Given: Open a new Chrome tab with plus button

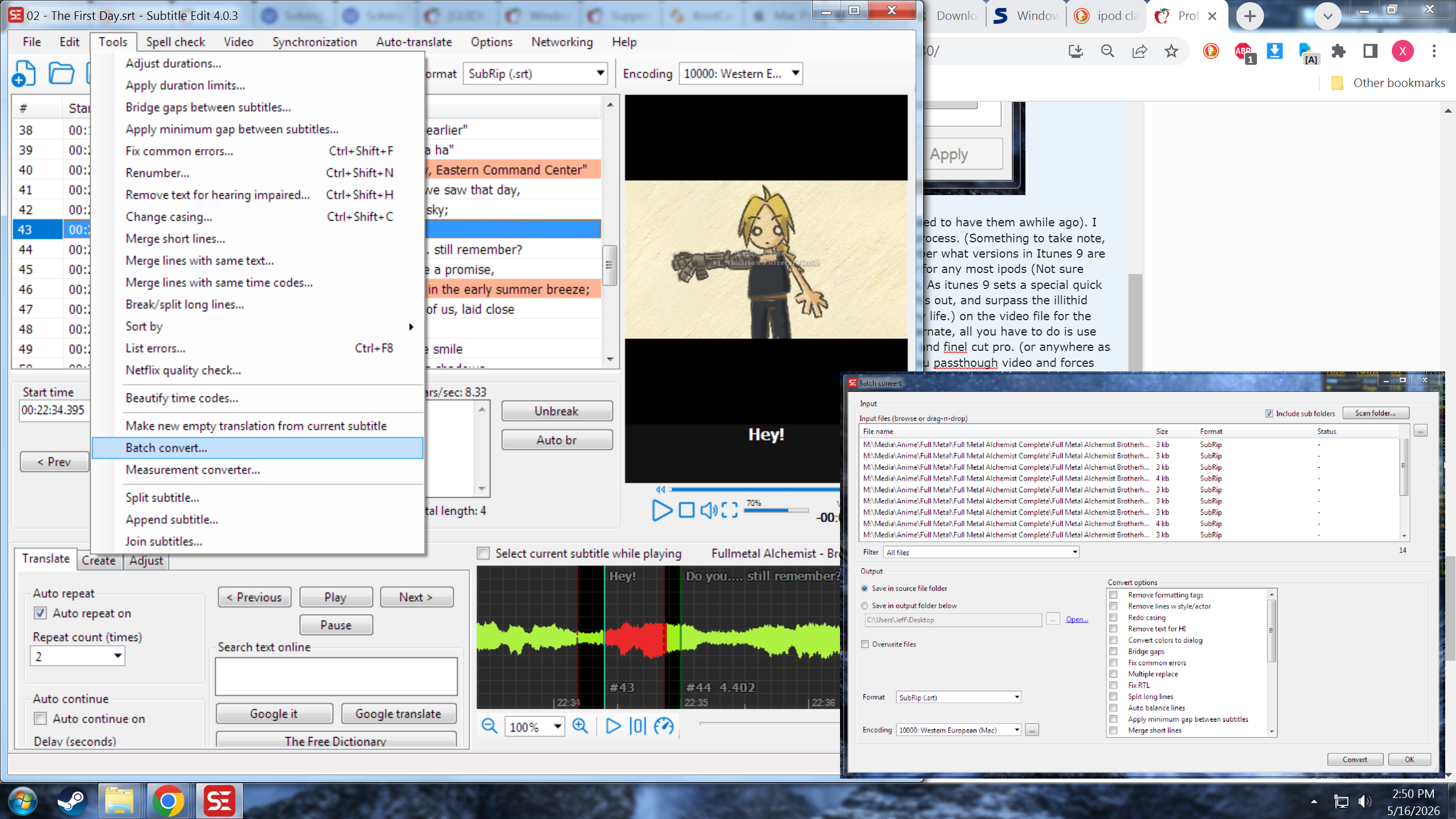Looking at the screenshot, I should tap(1250, 16).
